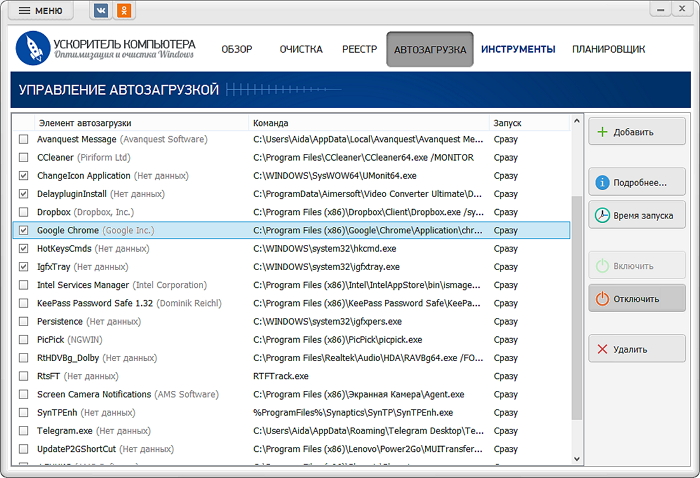Tick the RtHDVBg_Dolby checkbox

(23, 358)
